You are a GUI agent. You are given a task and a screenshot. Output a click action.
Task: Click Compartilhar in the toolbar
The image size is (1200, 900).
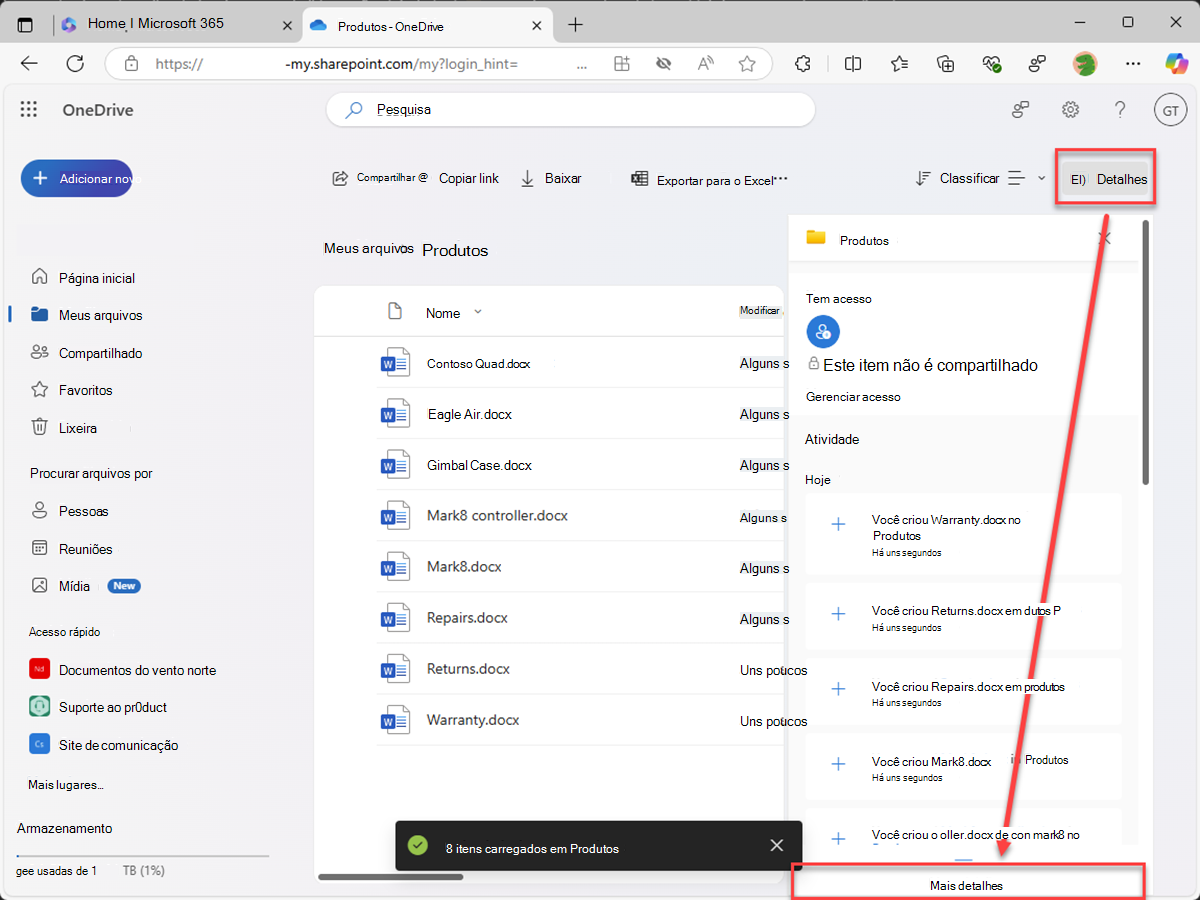click(x=380, y=178)
